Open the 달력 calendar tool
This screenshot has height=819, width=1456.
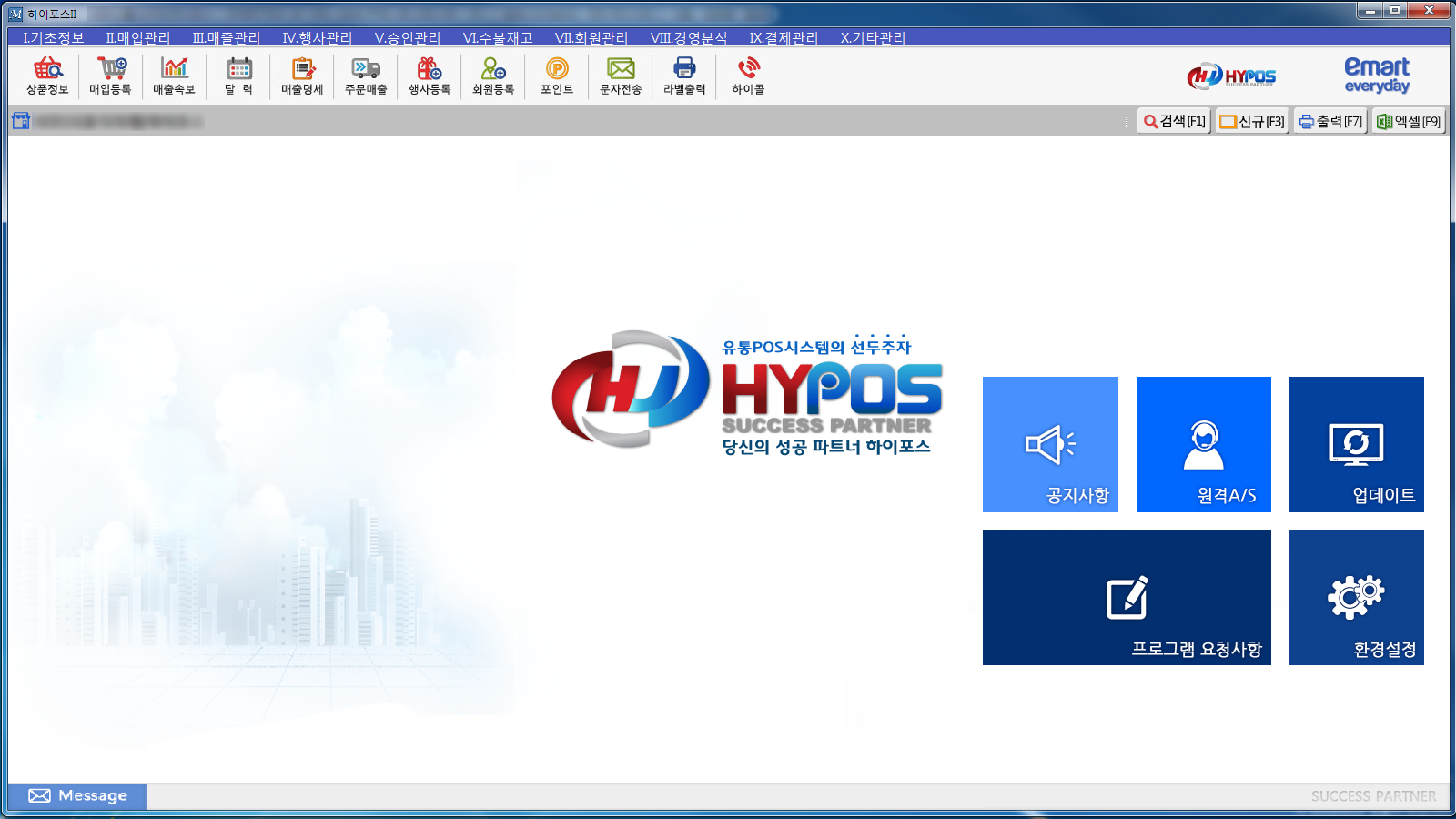coord(238,76)
